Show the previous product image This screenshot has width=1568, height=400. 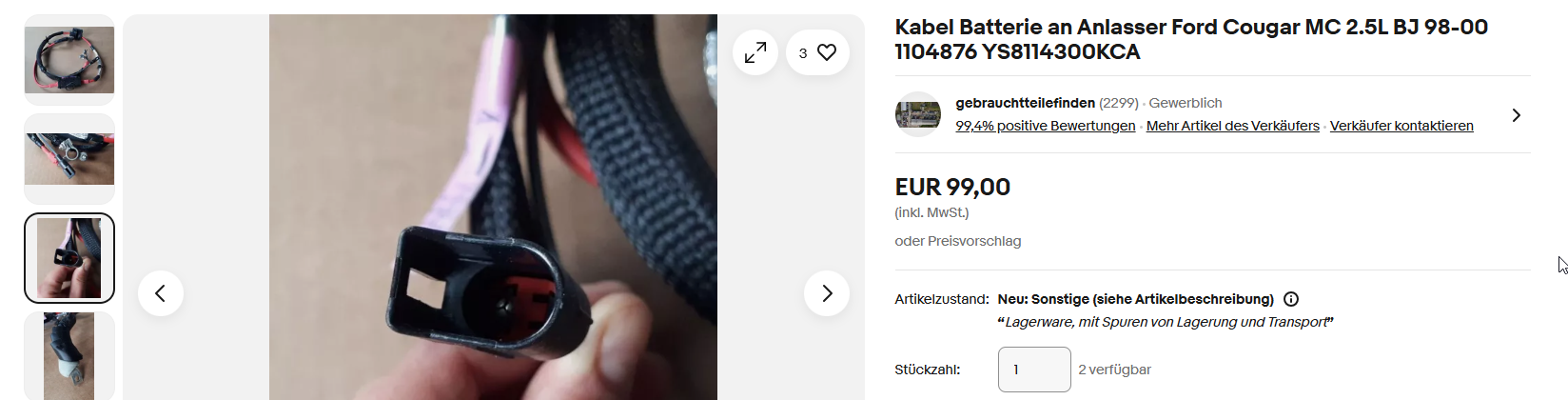coord(161,293)
